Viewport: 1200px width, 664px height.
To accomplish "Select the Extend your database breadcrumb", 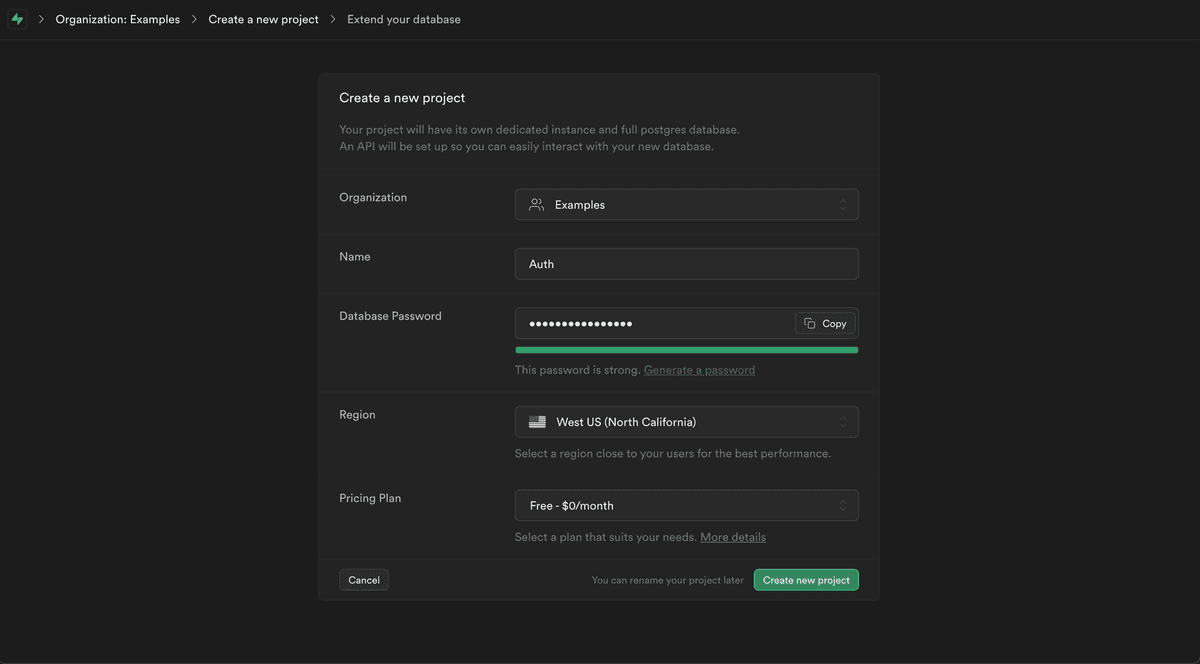I will point(404,19).
